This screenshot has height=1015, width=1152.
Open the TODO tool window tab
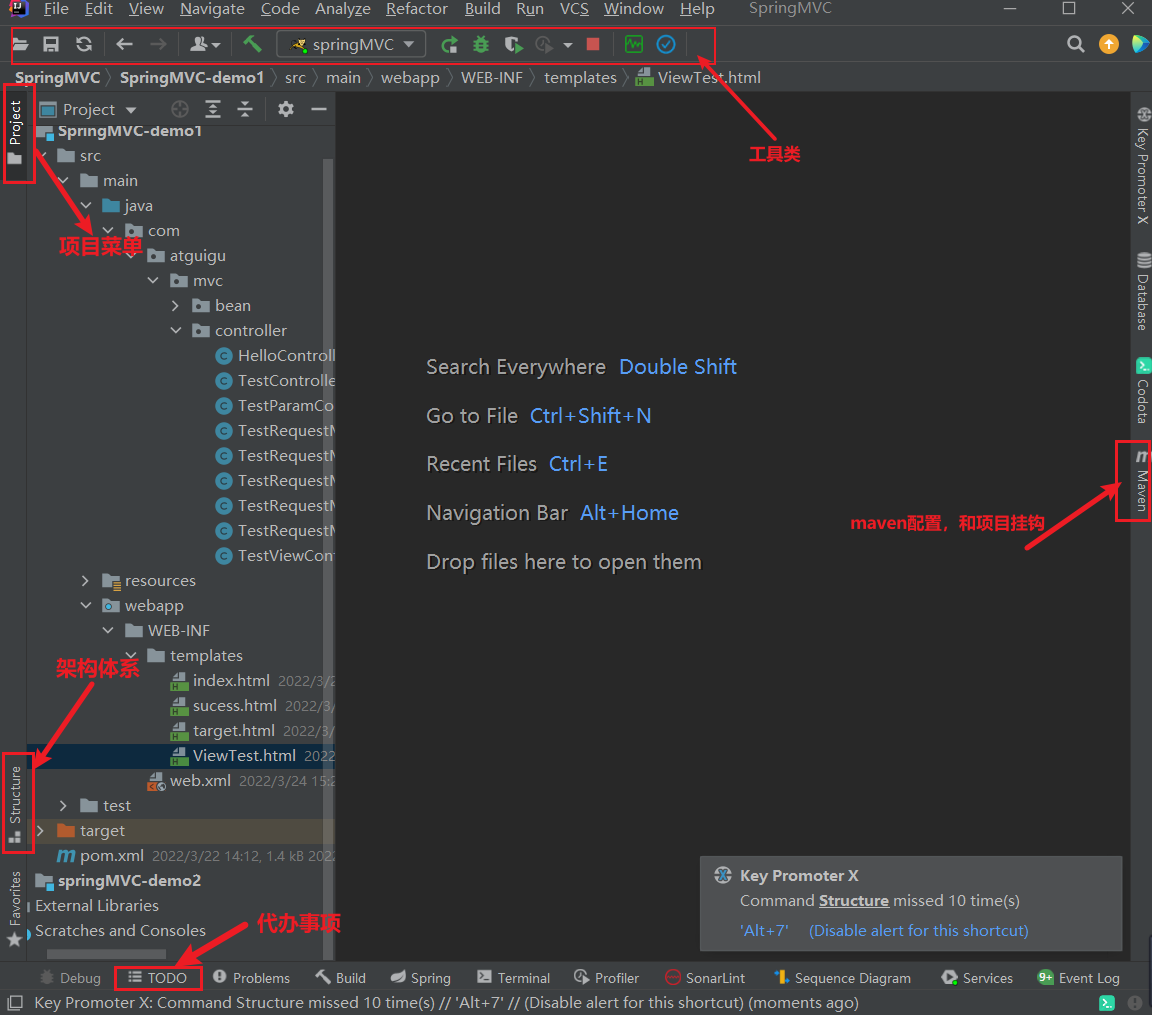pos(158,978)
